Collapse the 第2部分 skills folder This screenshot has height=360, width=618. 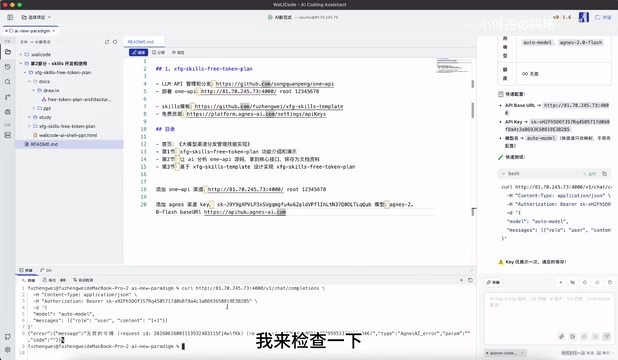pos(21,63)
